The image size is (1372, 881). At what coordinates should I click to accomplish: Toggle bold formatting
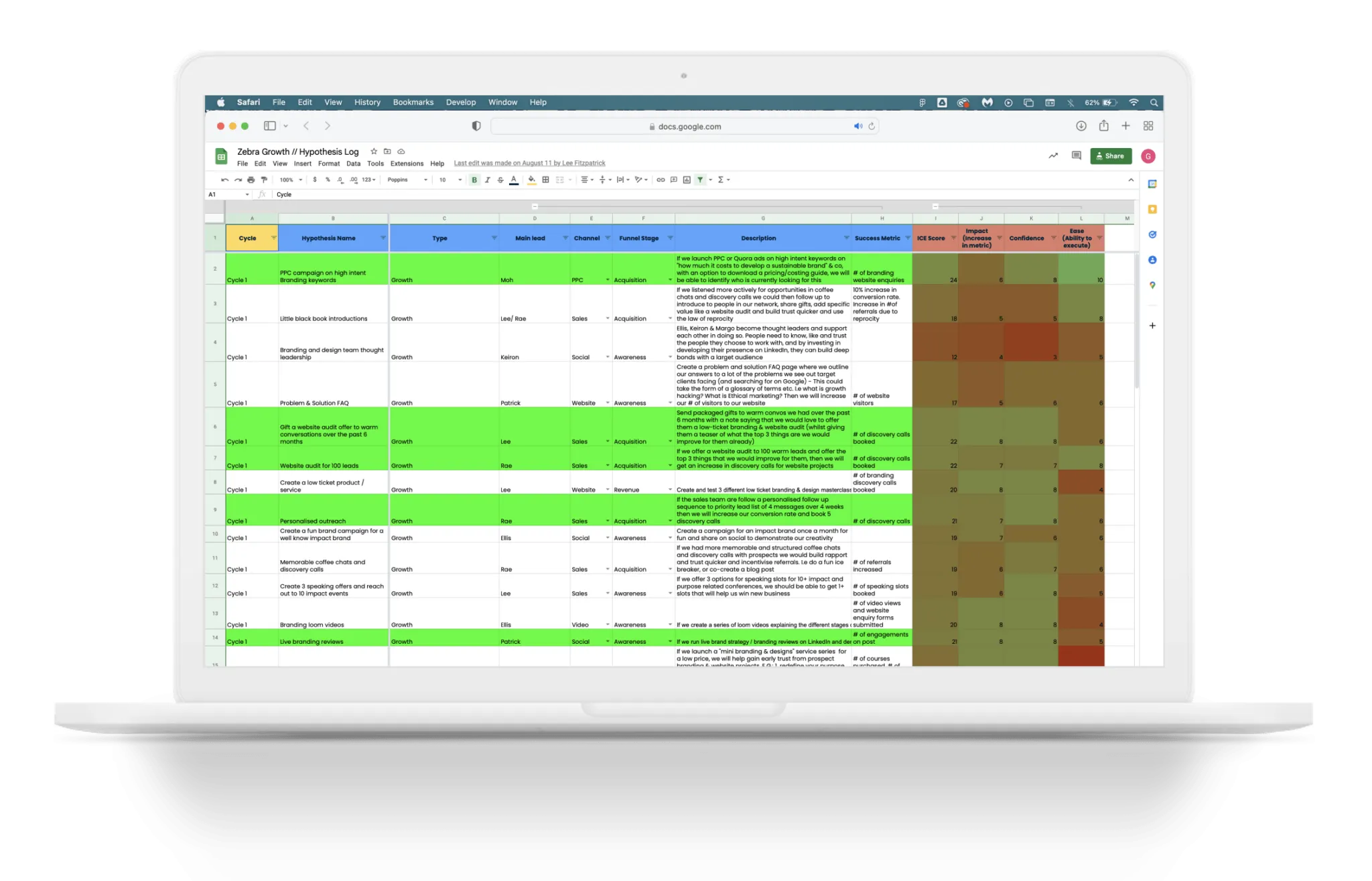click(x=474, y=180)
